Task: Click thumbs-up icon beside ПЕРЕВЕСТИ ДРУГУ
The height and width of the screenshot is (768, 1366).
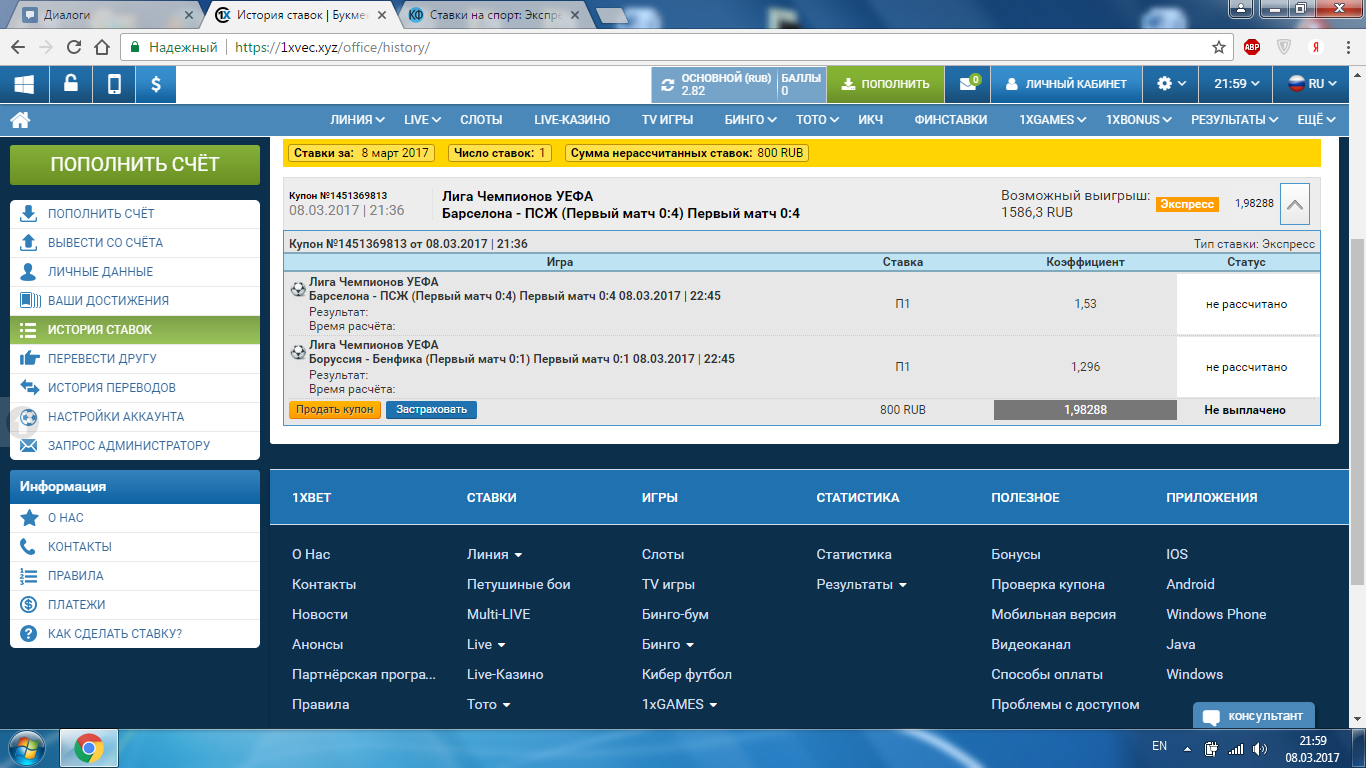Action: pyautogui.click(x=29, y=358)
